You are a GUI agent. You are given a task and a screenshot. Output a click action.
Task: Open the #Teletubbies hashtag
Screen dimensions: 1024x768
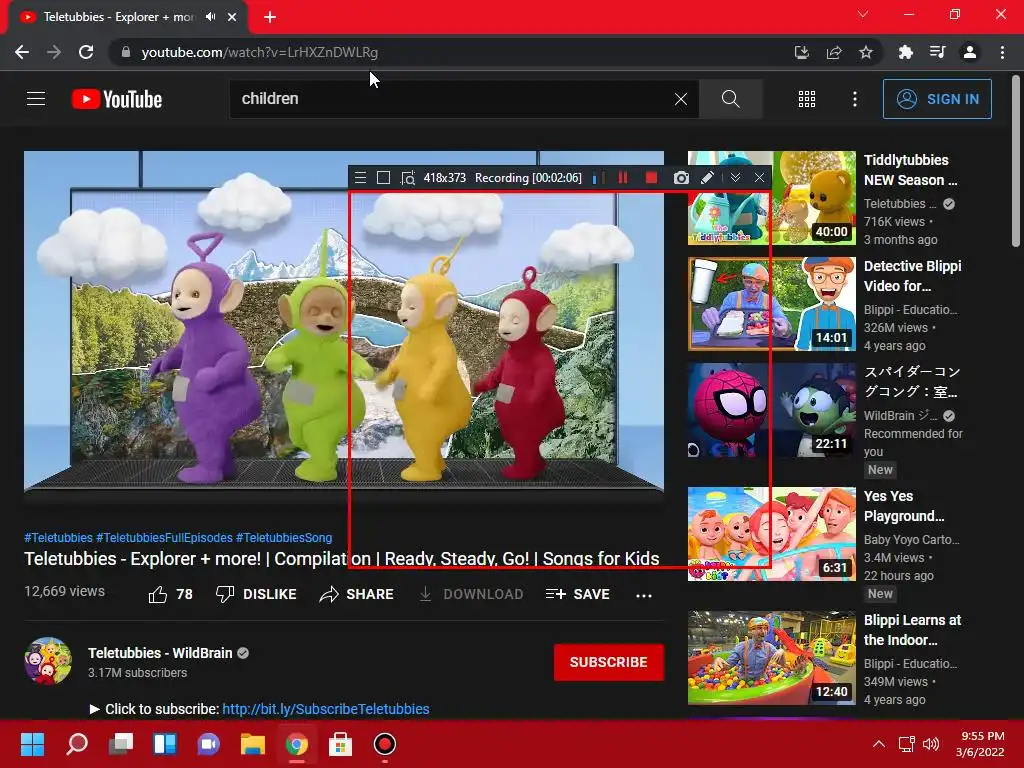click(59, 537)
